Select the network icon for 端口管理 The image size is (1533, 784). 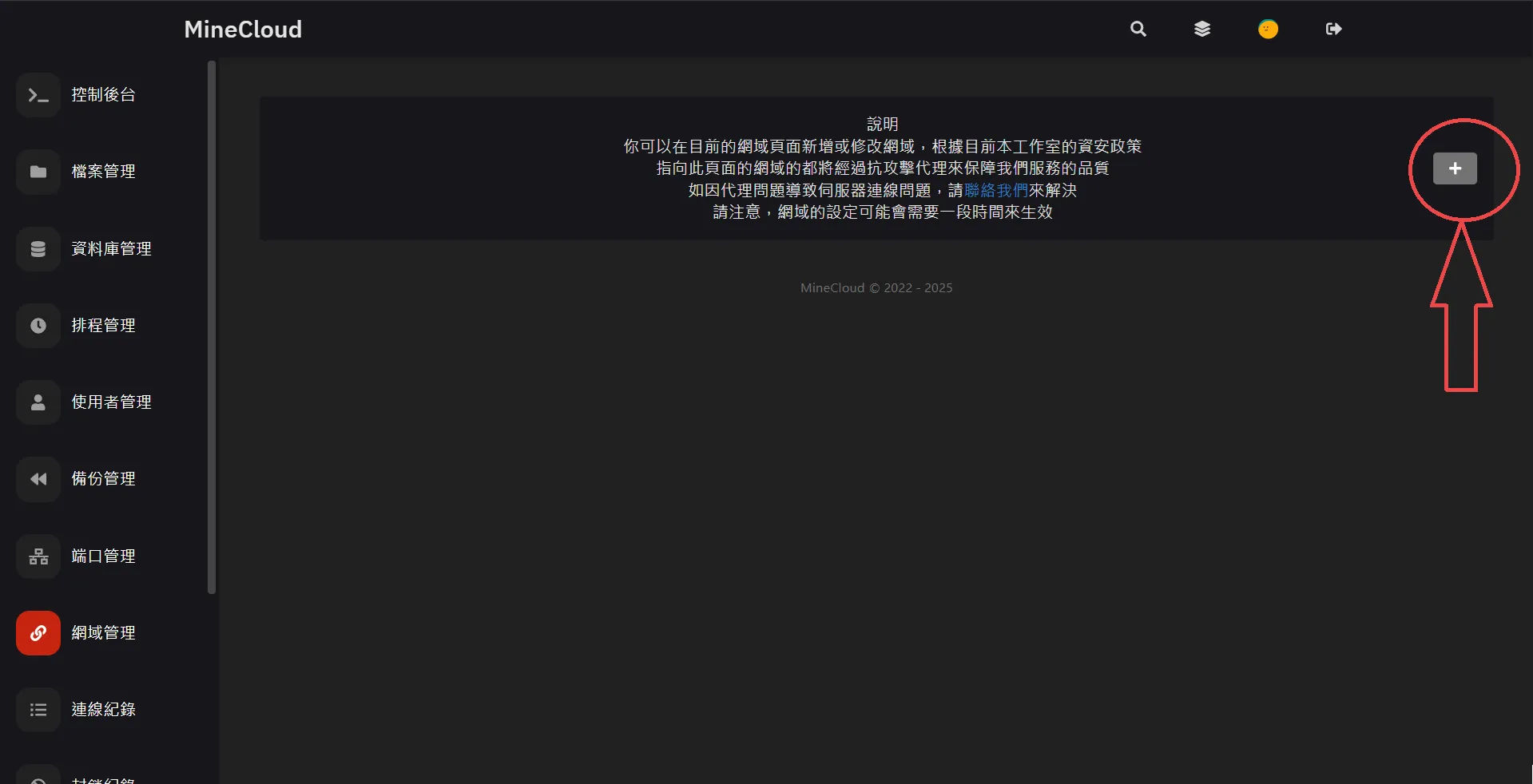pyautogui.click(x=38, y=556)
